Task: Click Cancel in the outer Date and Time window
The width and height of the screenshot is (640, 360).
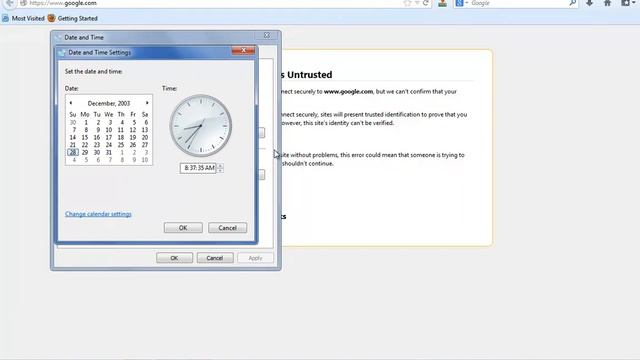Action: [x=215, y=258]
